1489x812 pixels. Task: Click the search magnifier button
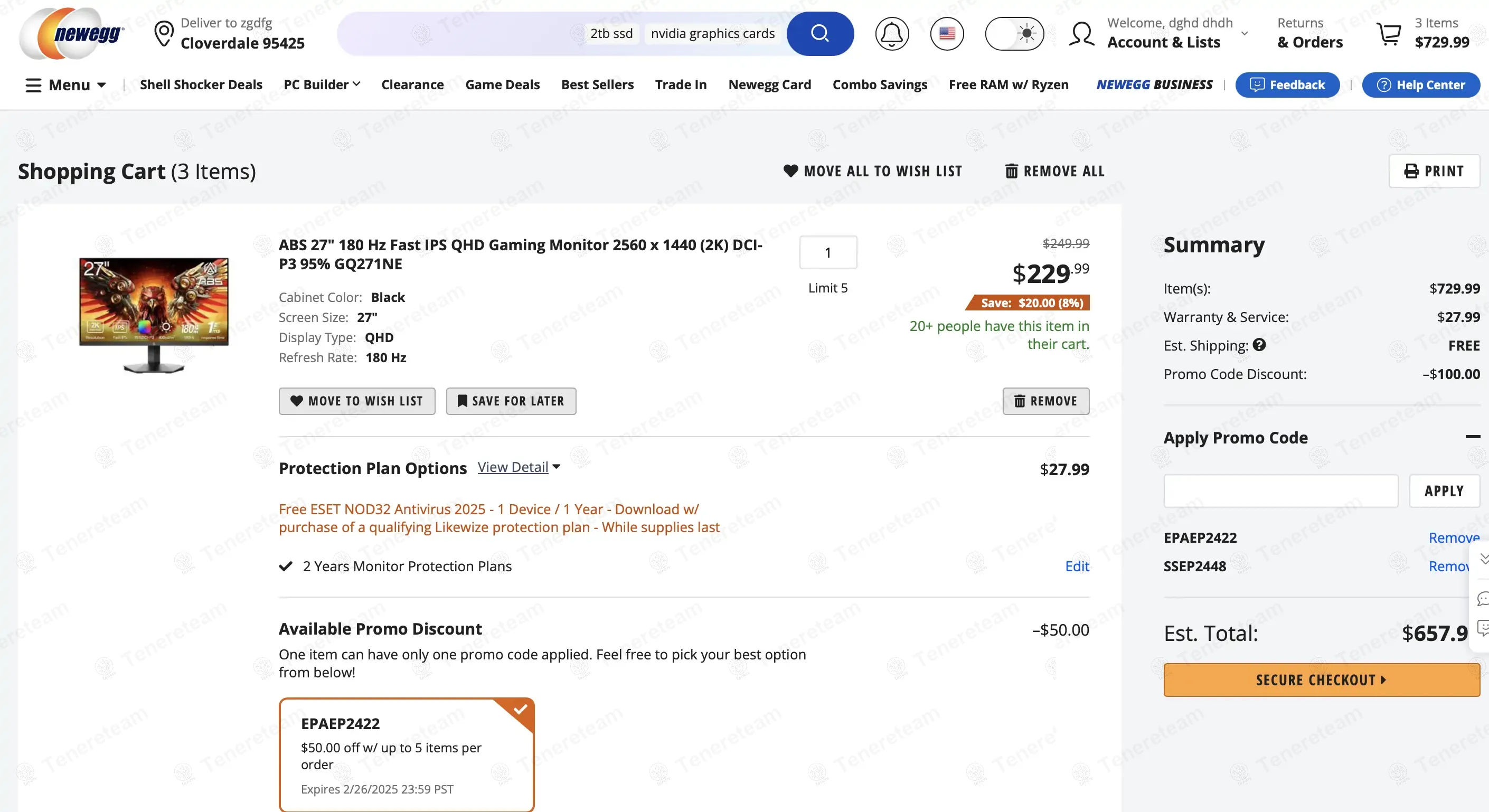pos(819,33)
